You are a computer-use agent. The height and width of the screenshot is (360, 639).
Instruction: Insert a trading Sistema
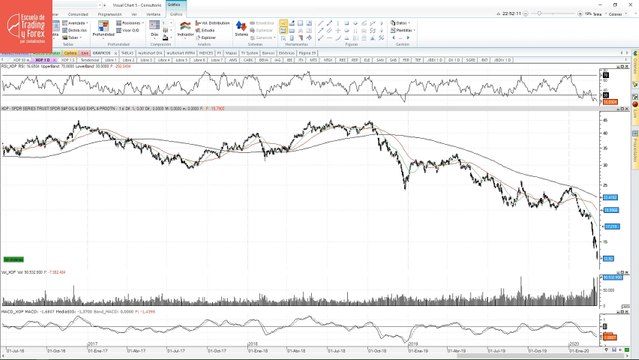241,29
